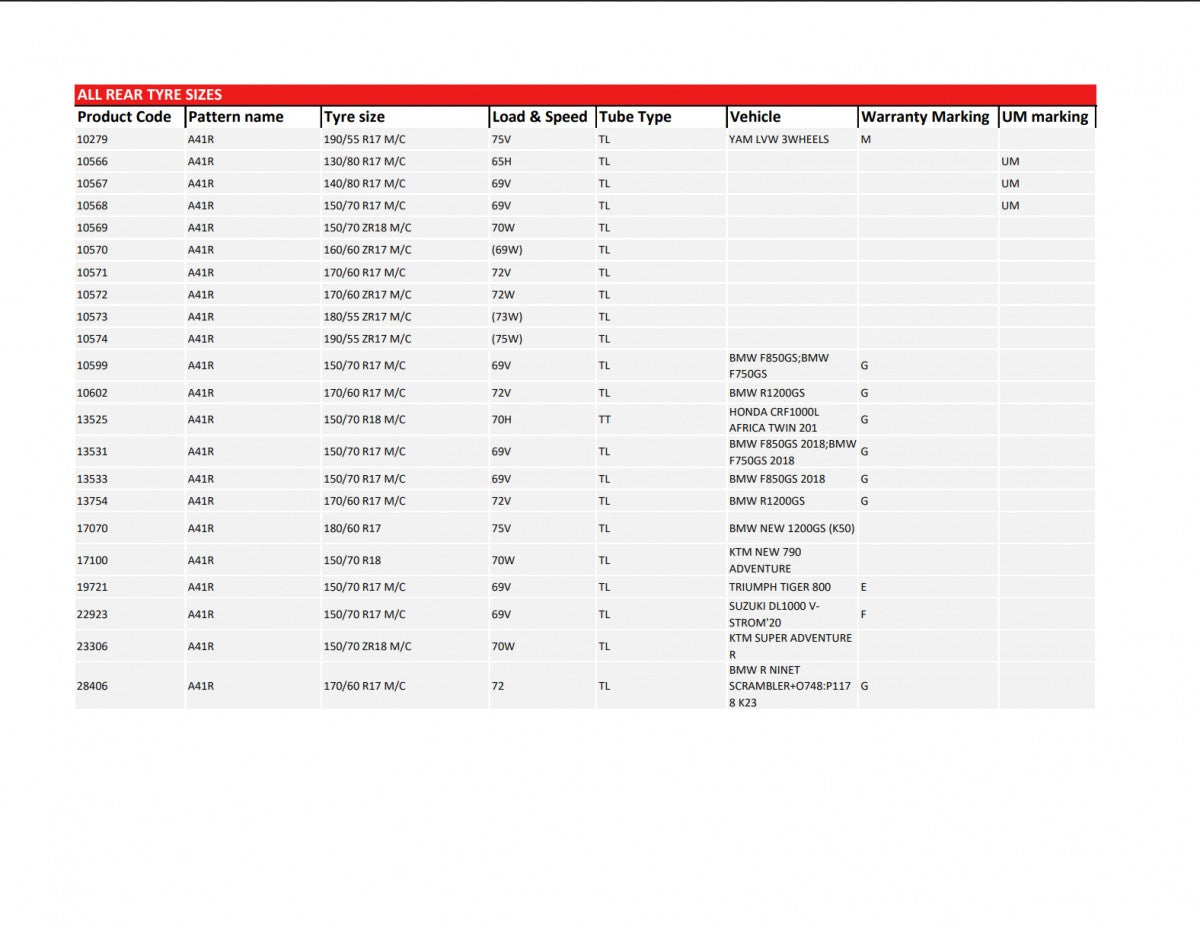The image size is (1200, 928).
Task: Click the 'ALL REAR TYRE SIZES' red banner title
Action: pyautogui.click(x=150, y=95)
